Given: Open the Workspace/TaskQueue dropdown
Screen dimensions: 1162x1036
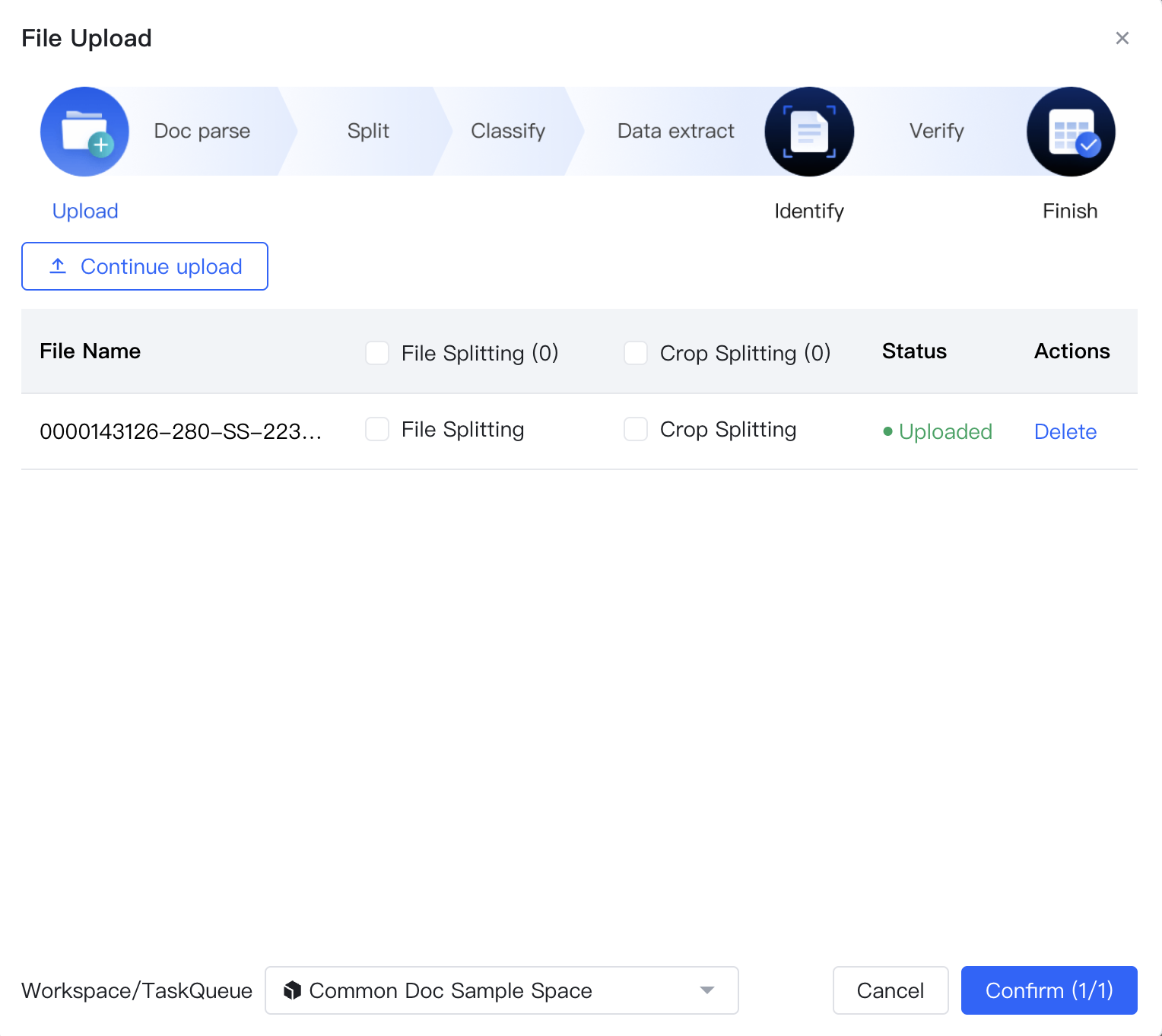Looking at the screenshot, I should (x=502, y=990).
